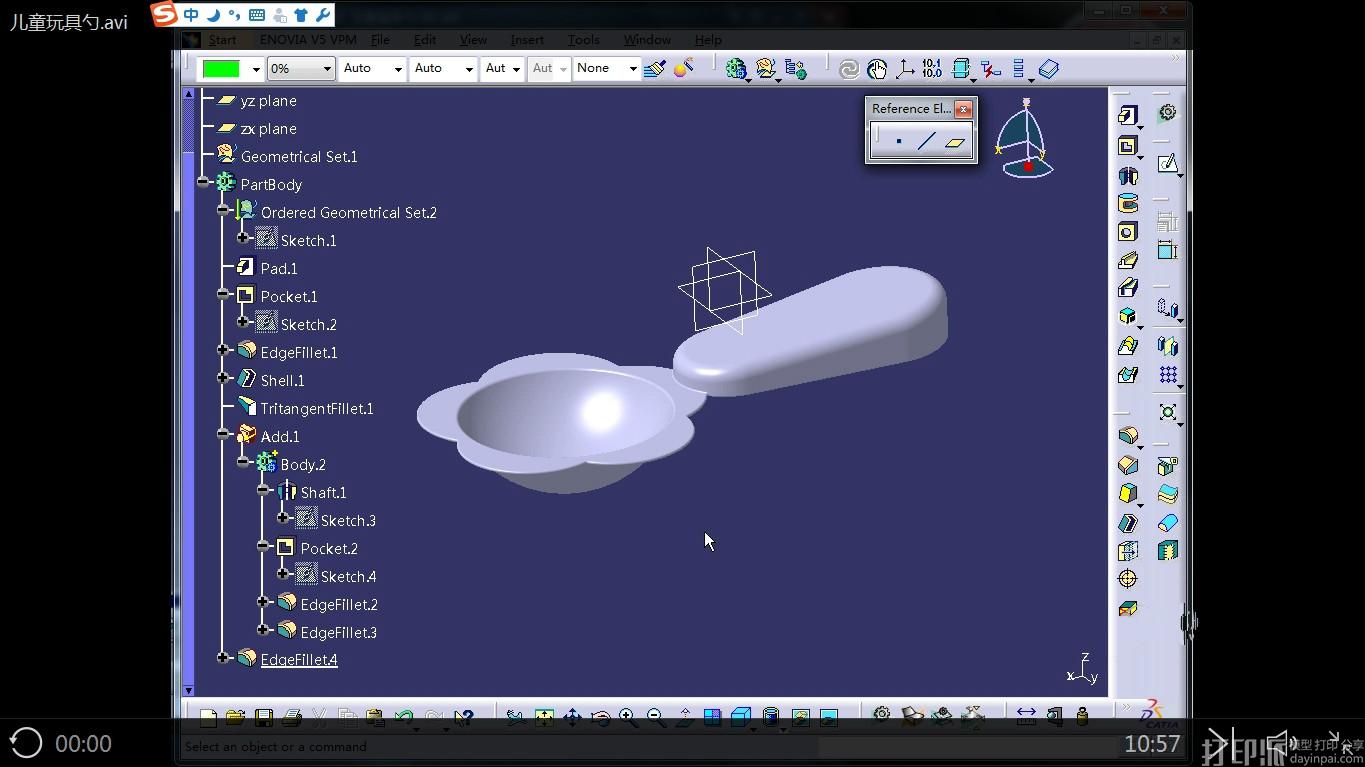Click the Sogou input 中 language icon
The image size is (1365, 767).
[191, 14]
